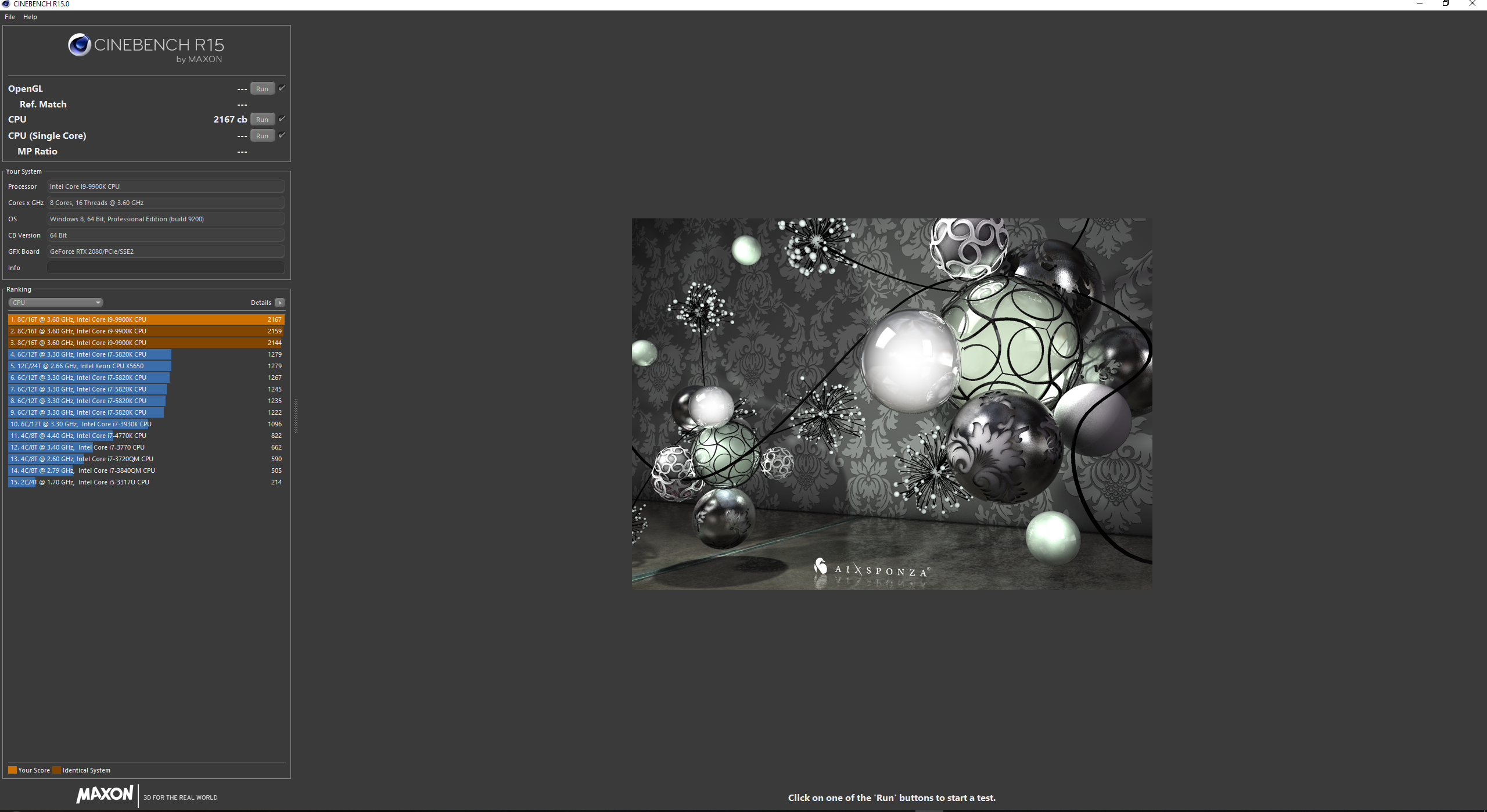The height and width of the screenshot is (812, 1487).
Task: Click the MP Ratio label
Action: click(37, 151)
